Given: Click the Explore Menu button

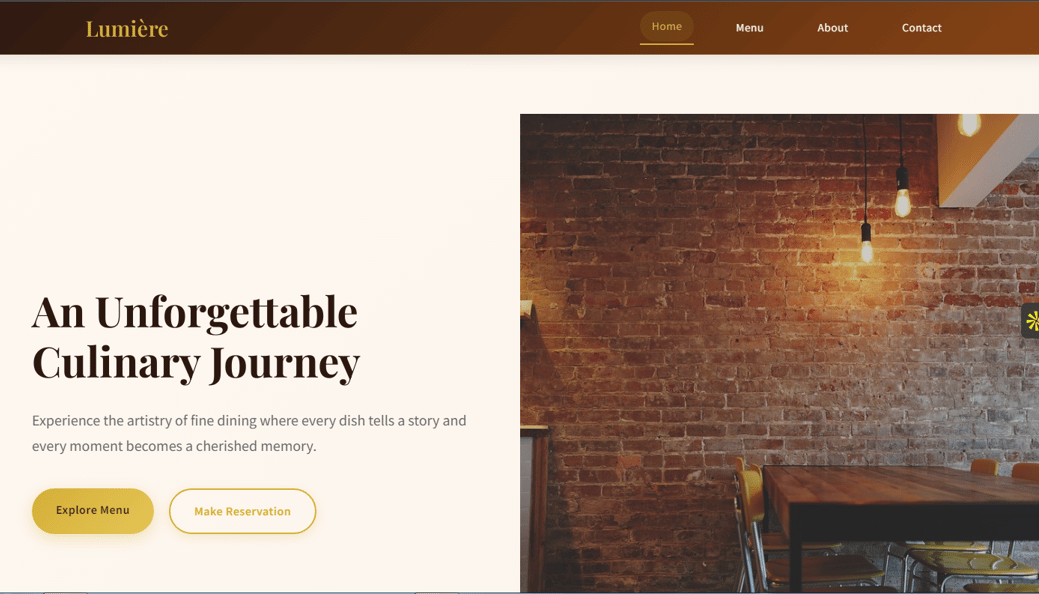Looking at the screenshot, I should tap(93, 510).
